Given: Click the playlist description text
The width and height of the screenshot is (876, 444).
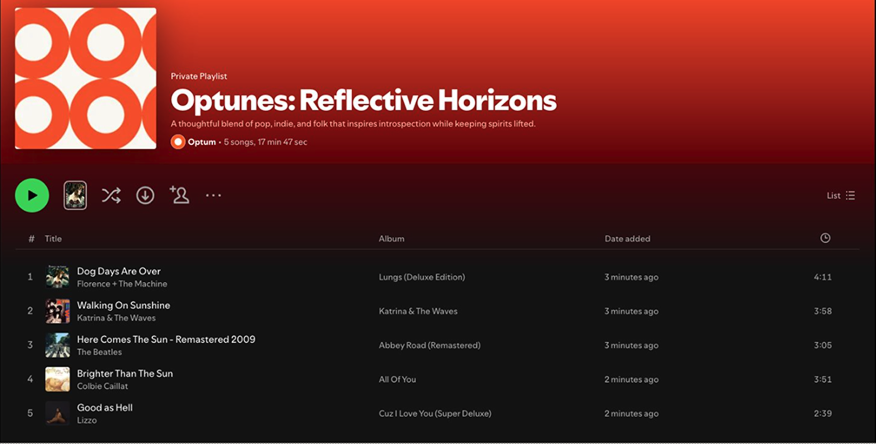Looking at the screenshot, I should click(x=353, y=124).
